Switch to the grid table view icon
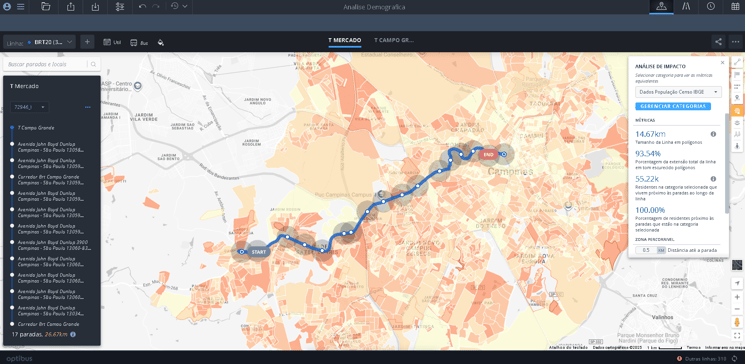Image resolution: width=745 pixels, height=364 pixels. [x=735, y=7]
